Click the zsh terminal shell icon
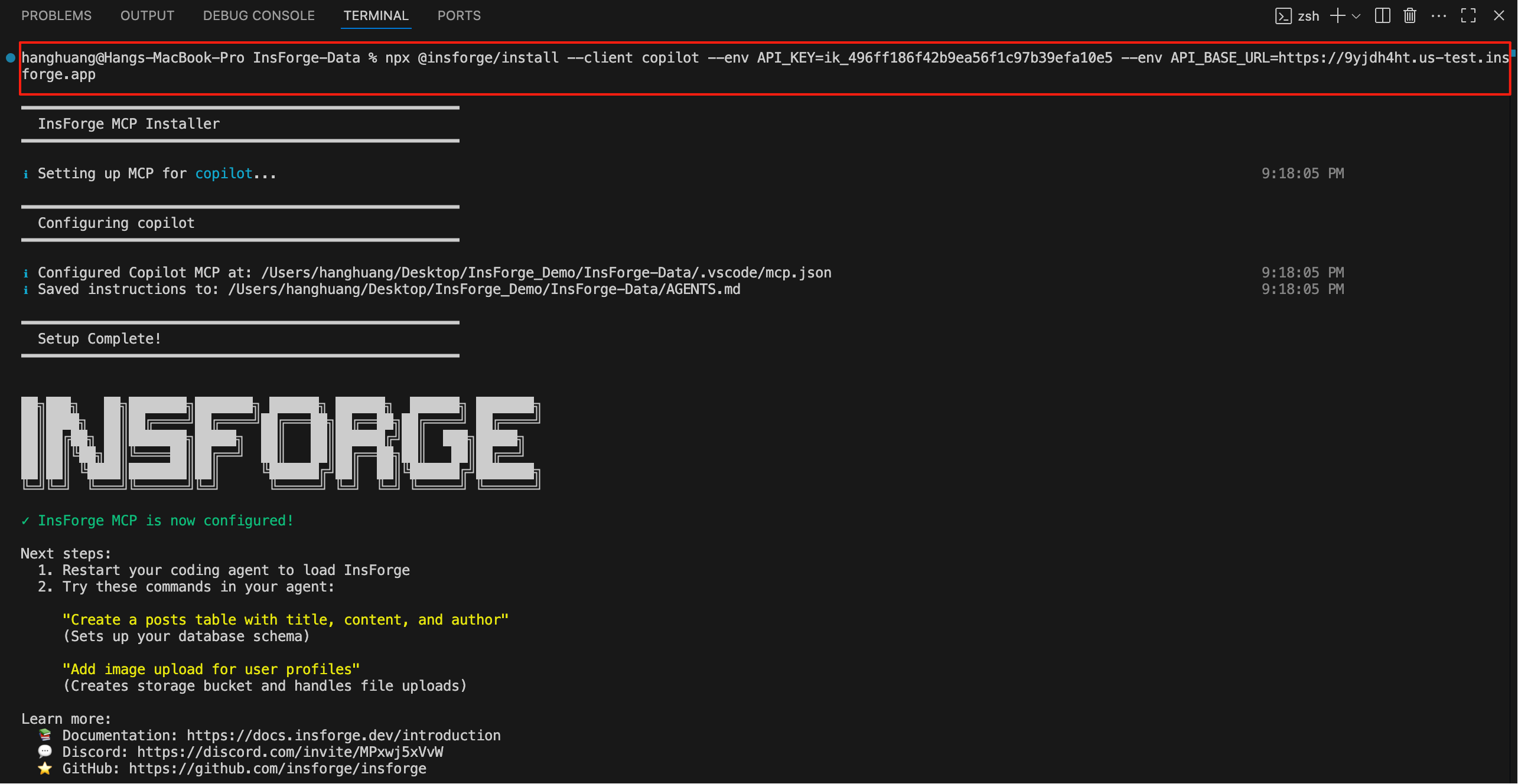Image resolution: width=1518 pixels, height=784 pixels. (x=1283, y=16)
